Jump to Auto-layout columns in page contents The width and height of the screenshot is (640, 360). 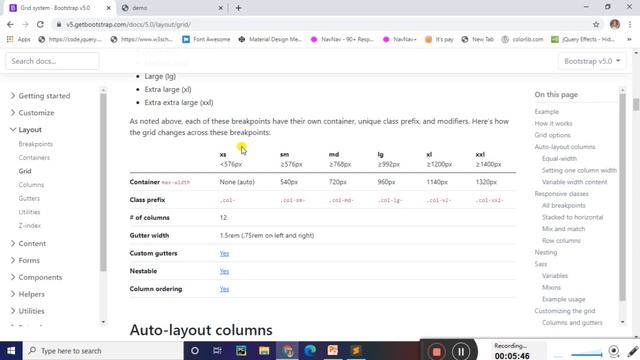[x=565, y=147]
